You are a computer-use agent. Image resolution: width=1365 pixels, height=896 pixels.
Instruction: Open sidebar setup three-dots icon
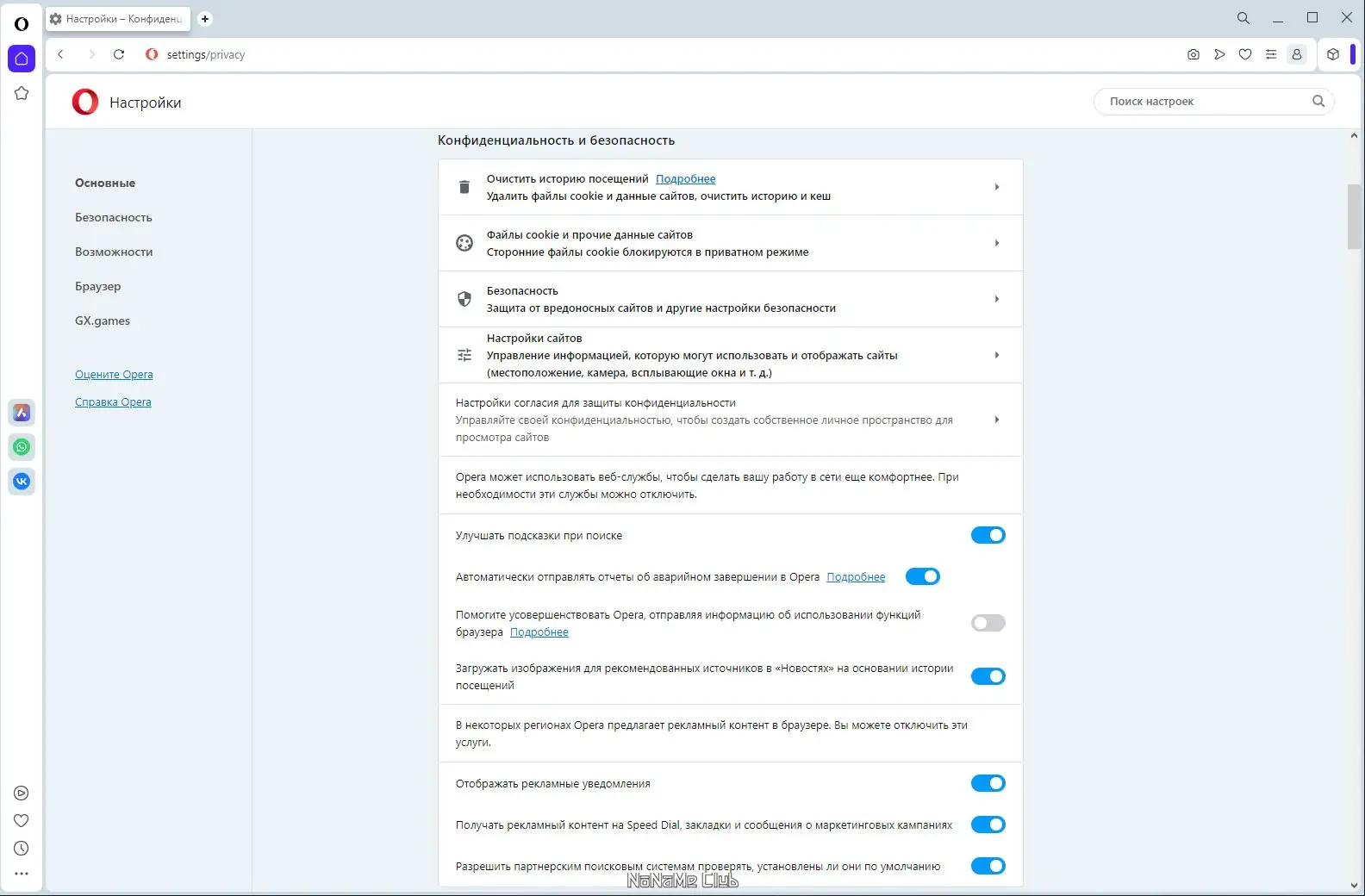(x=22, y=874)
